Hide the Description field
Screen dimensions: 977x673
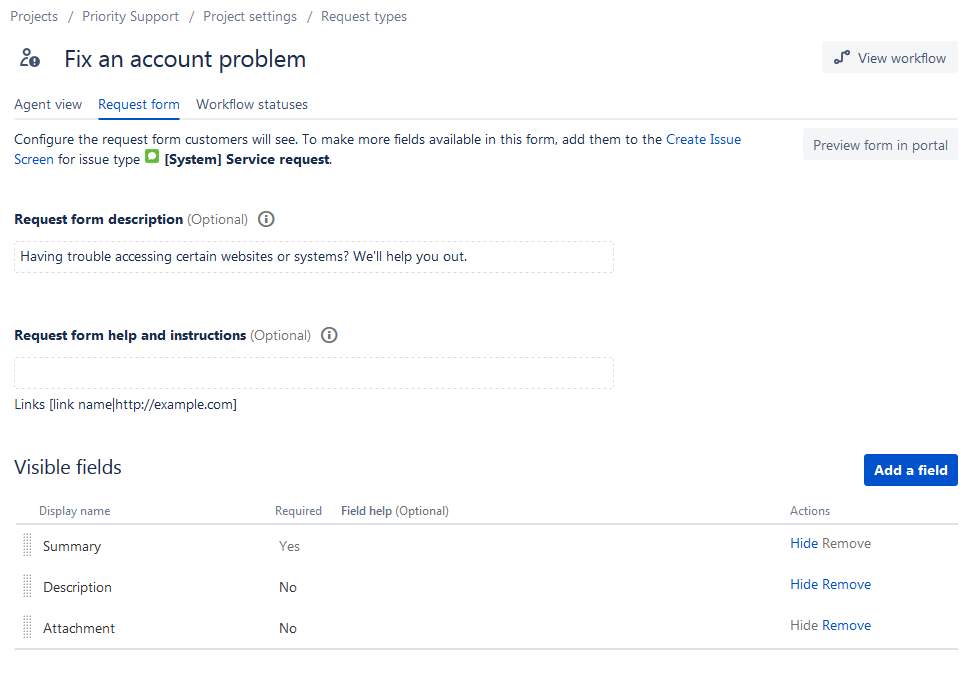pos(804,584)
